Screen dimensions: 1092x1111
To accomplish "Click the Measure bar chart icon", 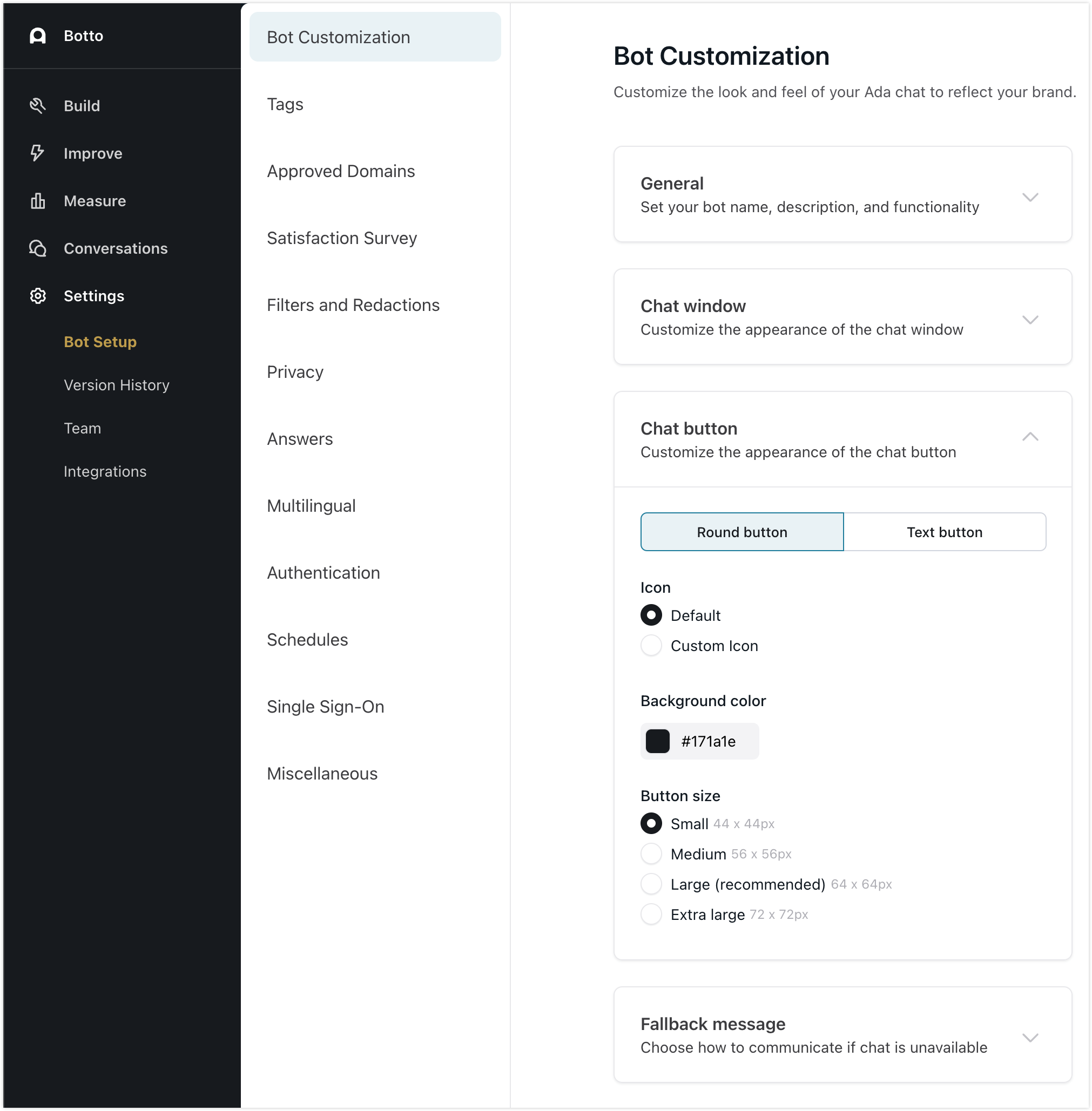I will [x=38, y=201].
